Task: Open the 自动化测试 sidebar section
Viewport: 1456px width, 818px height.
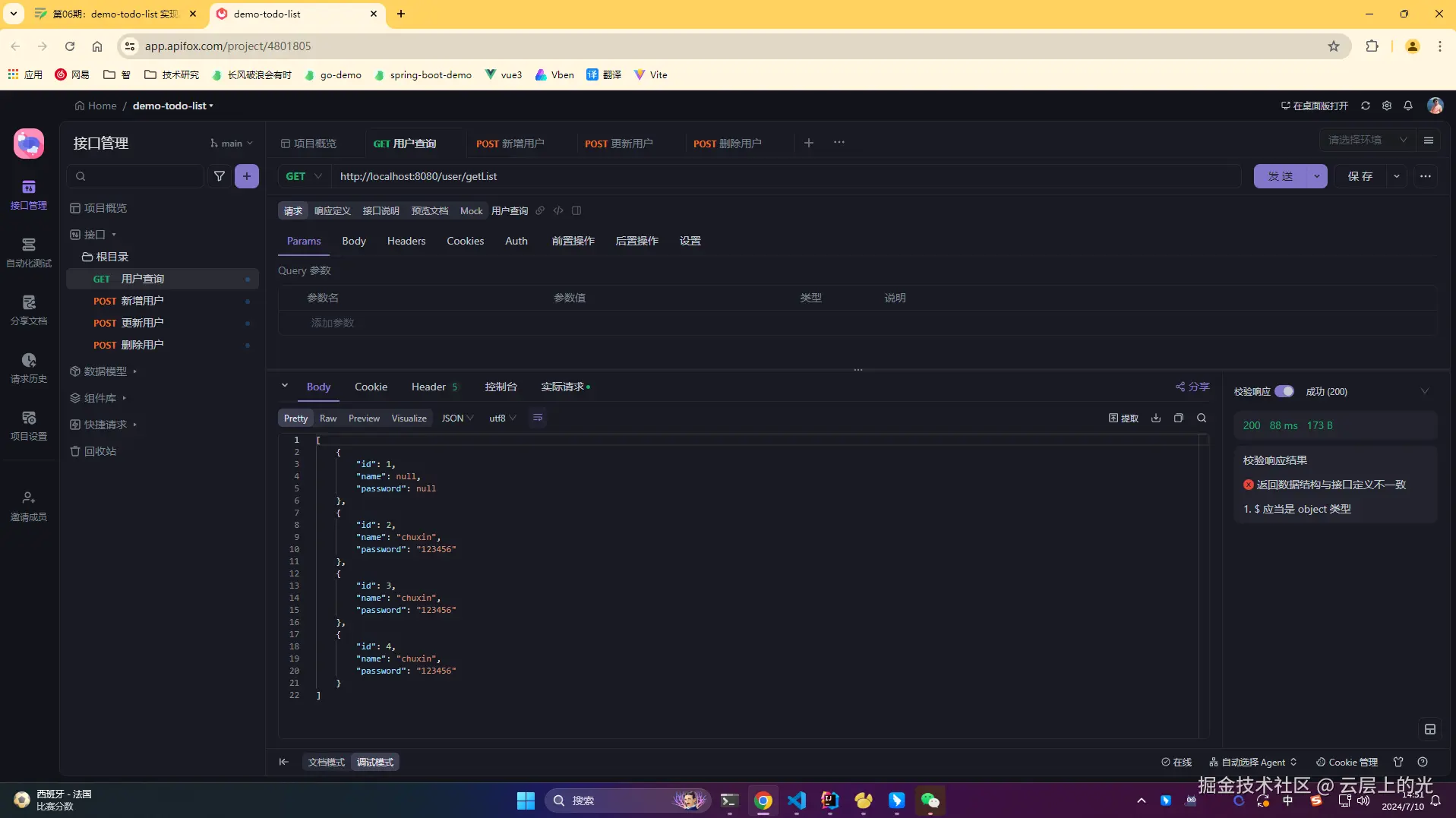Action: (x=29, y=253)
